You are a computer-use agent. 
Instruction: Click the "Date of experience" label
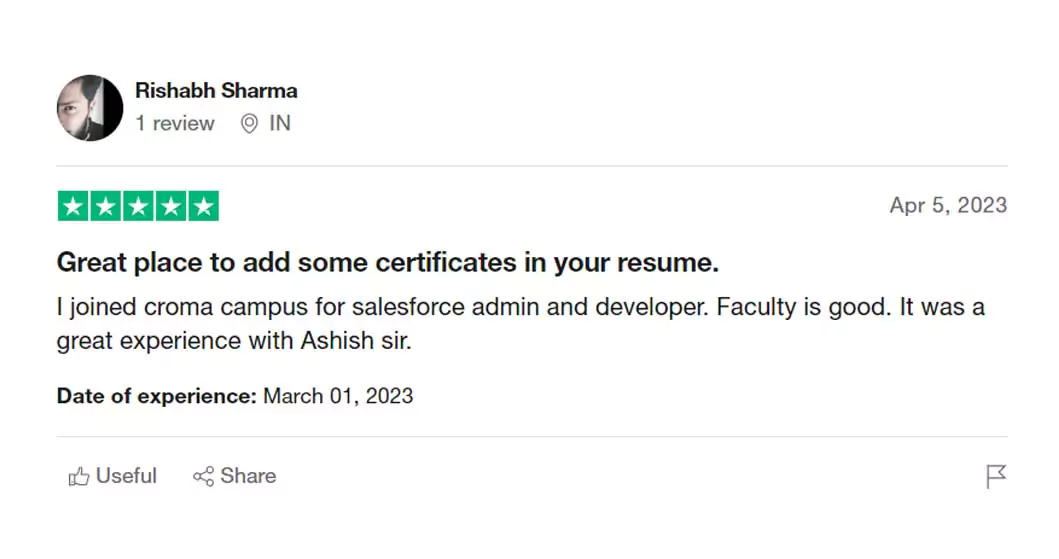pos(157,396)
